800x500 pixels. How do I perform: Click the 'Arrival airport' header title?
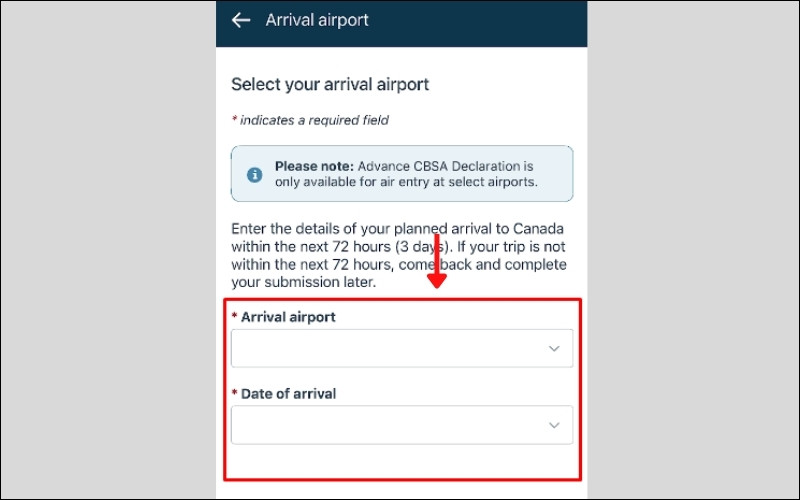pos(317,20)
